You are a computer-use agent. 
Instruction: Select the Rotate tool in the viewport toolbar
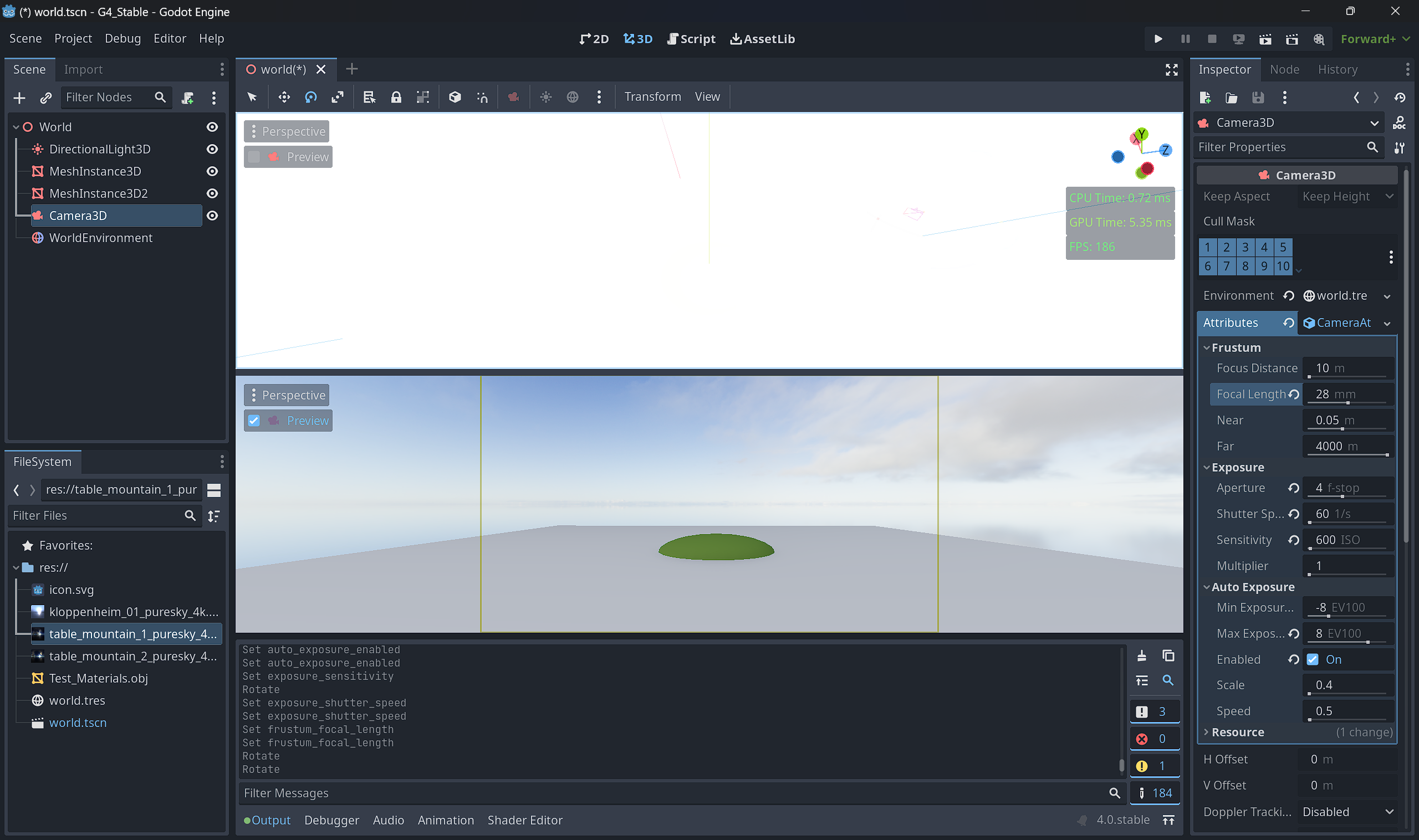(310, 97)
